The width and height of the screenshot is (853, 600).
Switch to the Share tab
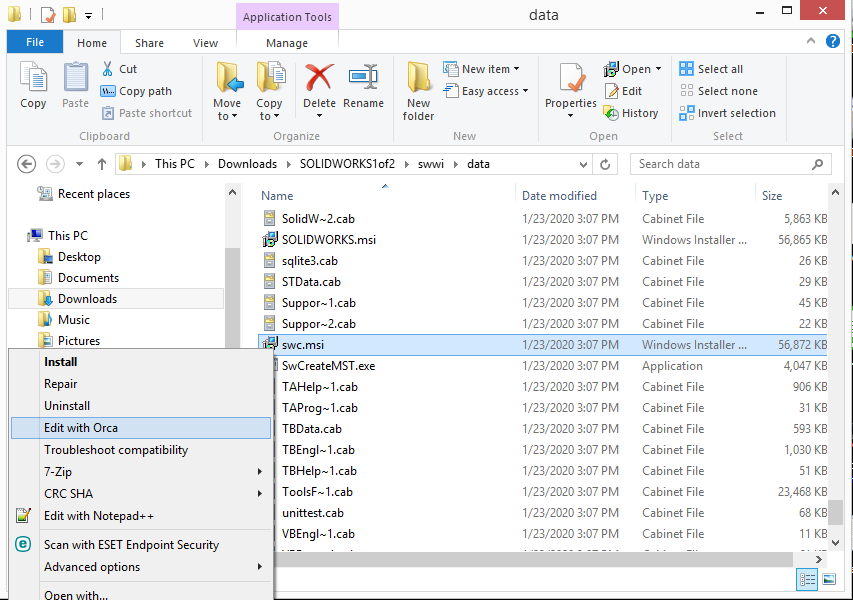(149, 43)
